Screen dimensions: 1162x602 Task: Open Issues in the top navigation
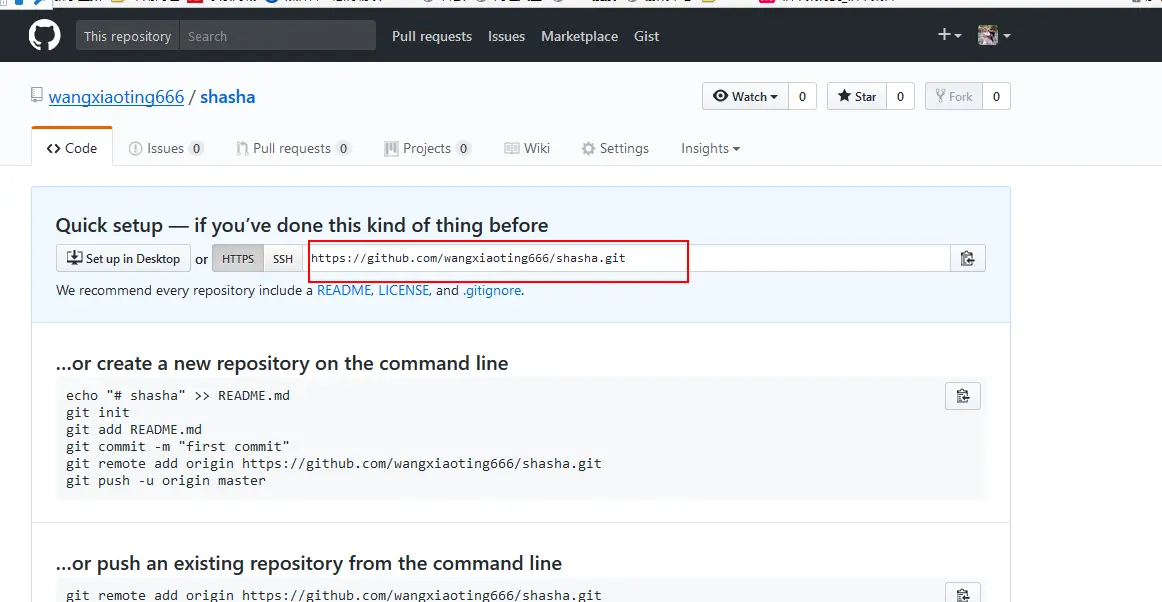click(x=506, y=36)
